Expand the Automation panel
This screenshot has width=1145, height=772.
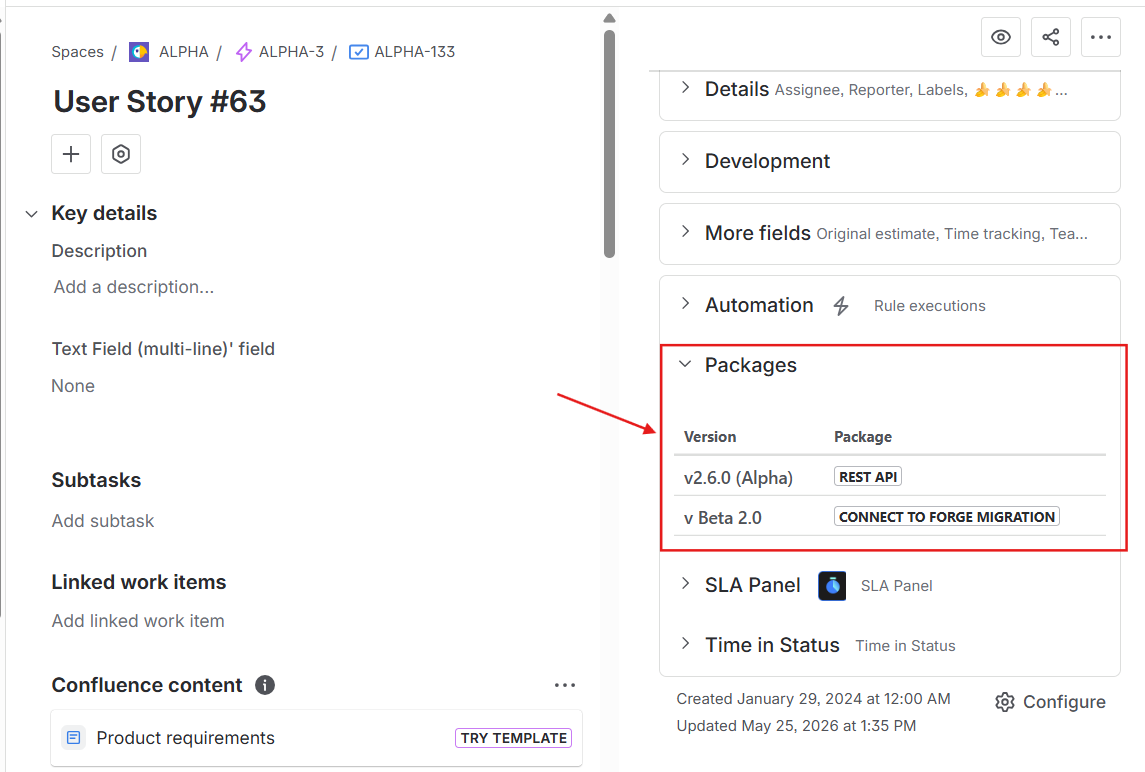point(685,304)
